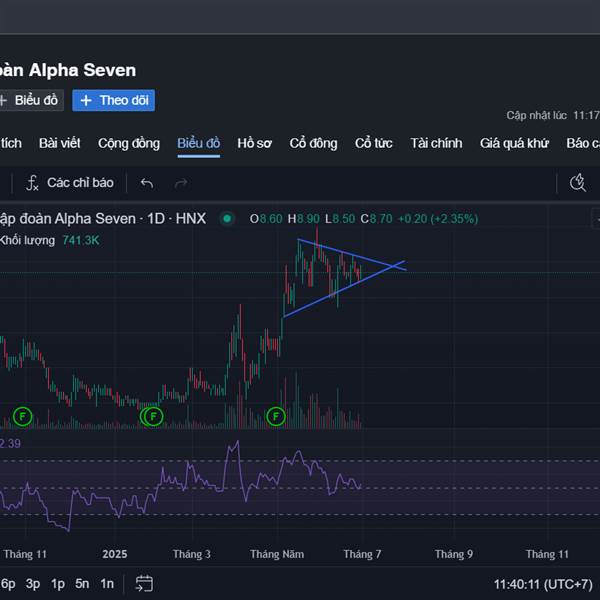This screenshot has height=600, width=600.
Task: Click the double F marker after 2025
Action: [x=152, y=416]
